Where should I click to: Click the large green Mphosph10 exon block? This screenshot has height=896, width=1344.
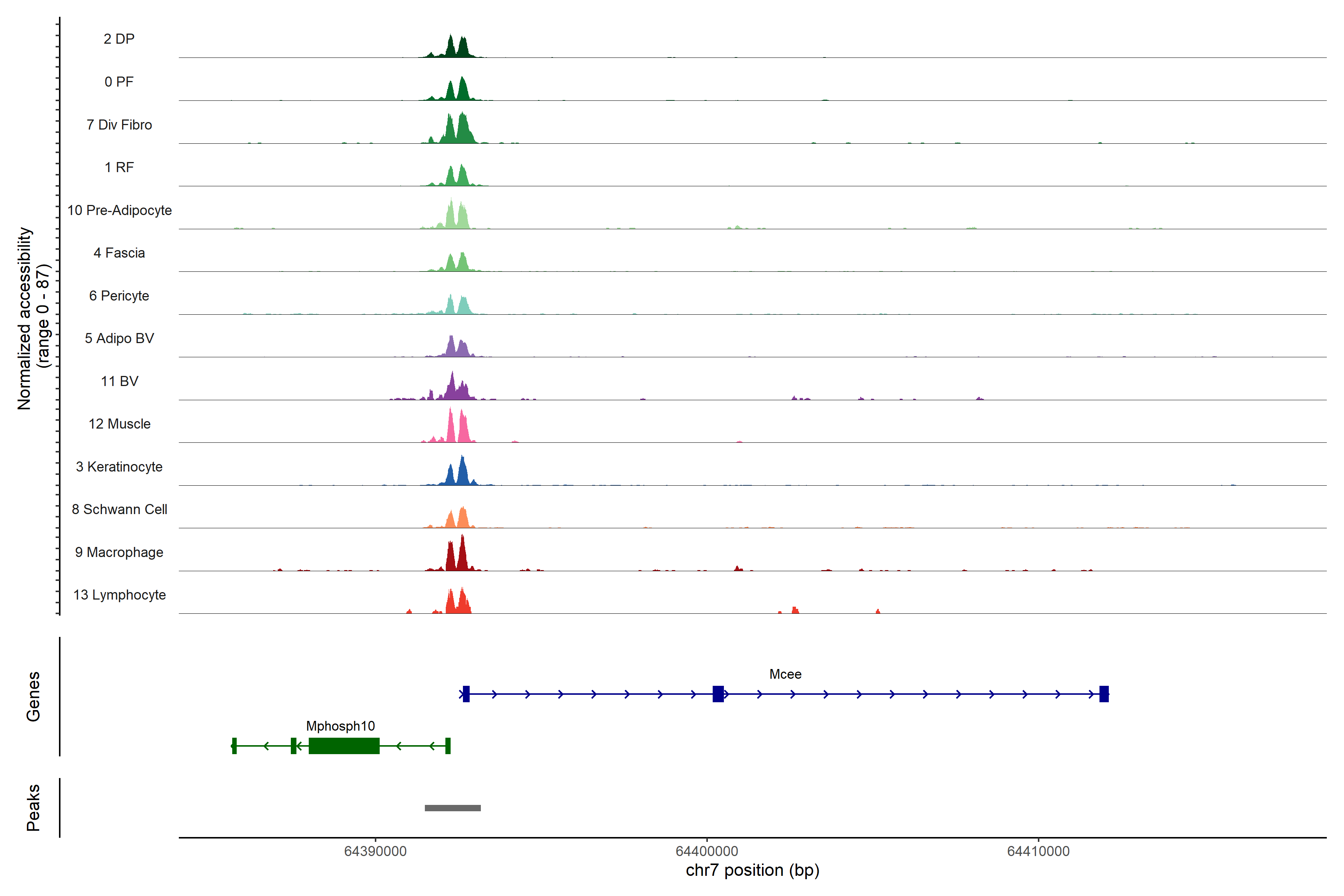click(344, 746)
